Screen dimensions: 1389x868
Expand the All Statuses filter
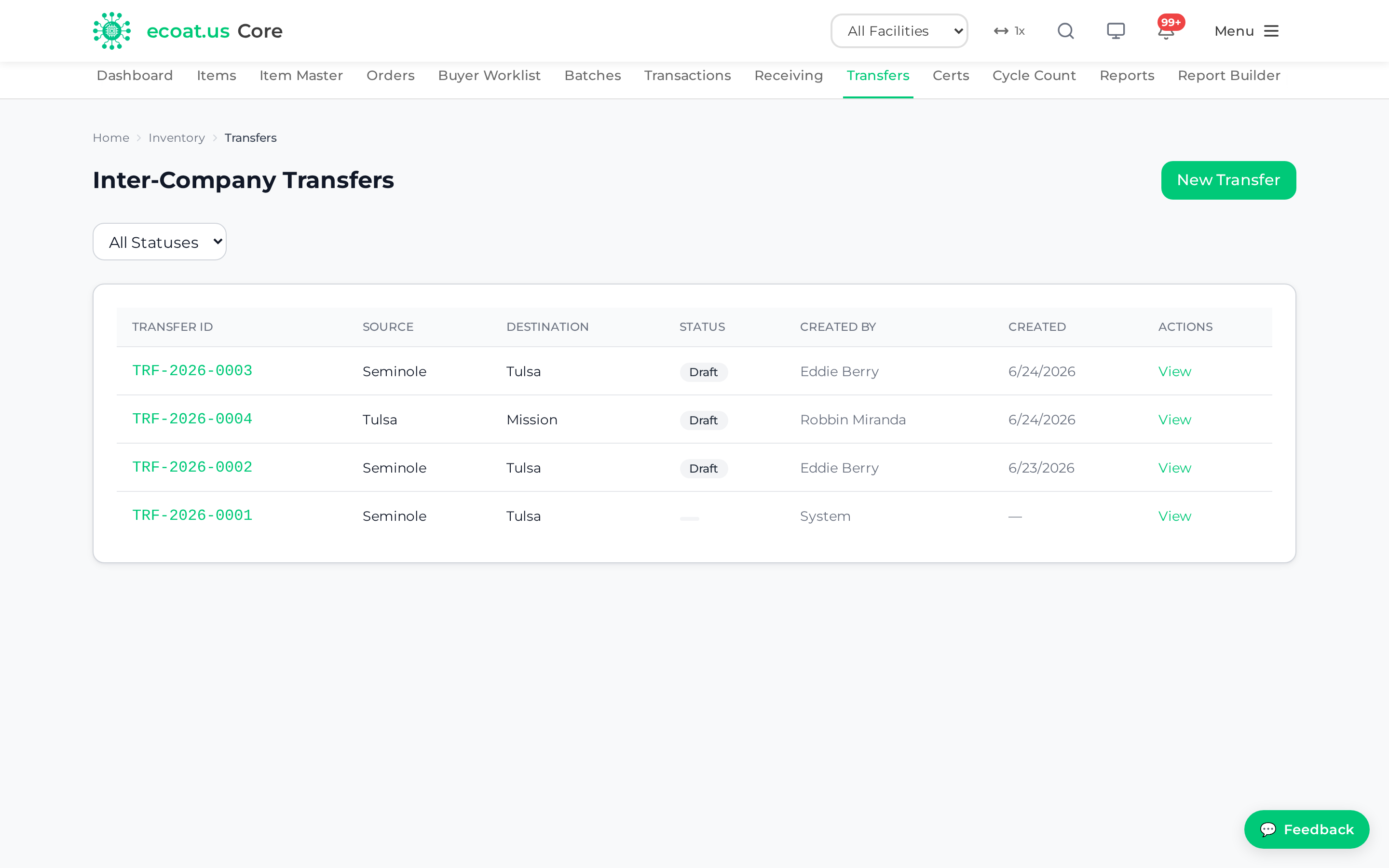[x=160, y=242]
